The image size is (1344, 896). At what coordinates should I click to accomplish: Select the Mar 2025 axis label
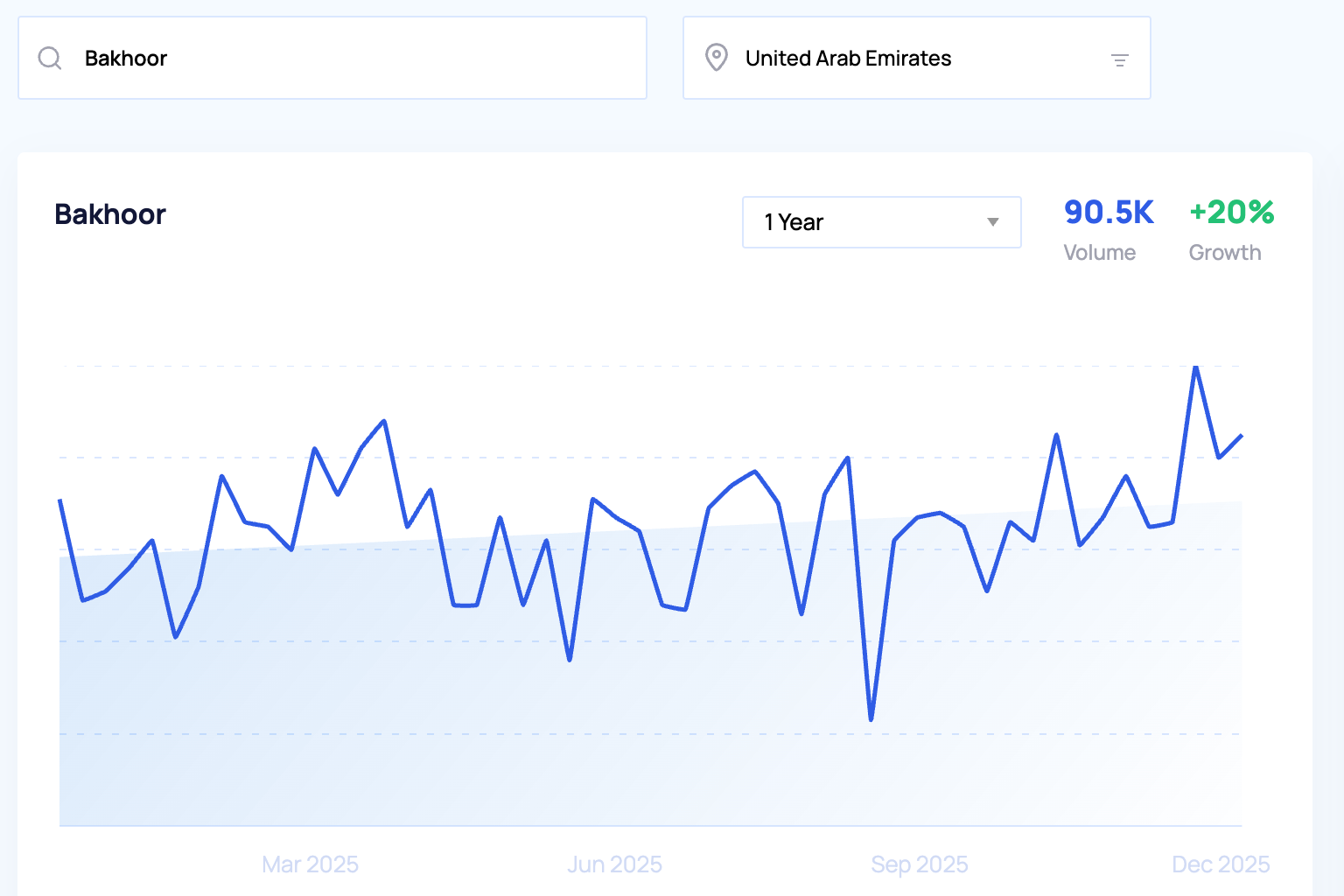point(310,864)
